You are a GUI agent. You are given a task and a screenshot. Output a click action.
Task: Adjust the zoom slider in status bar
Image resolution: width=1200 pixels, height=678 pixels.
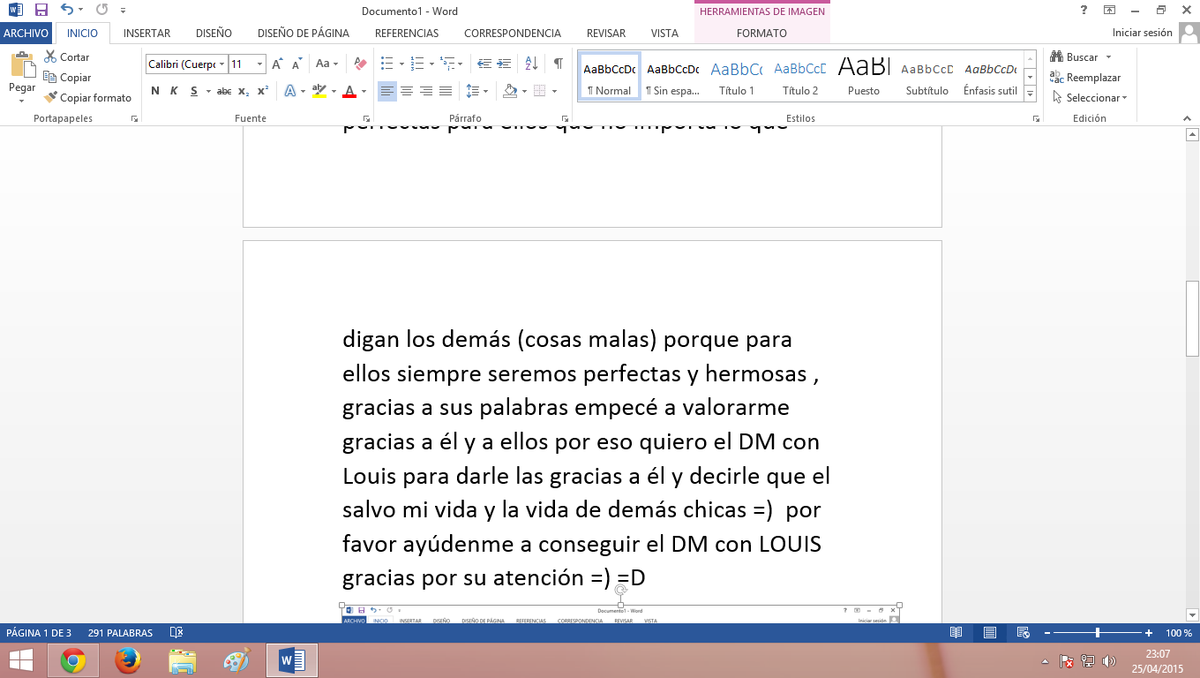[x=1098, y=633]
